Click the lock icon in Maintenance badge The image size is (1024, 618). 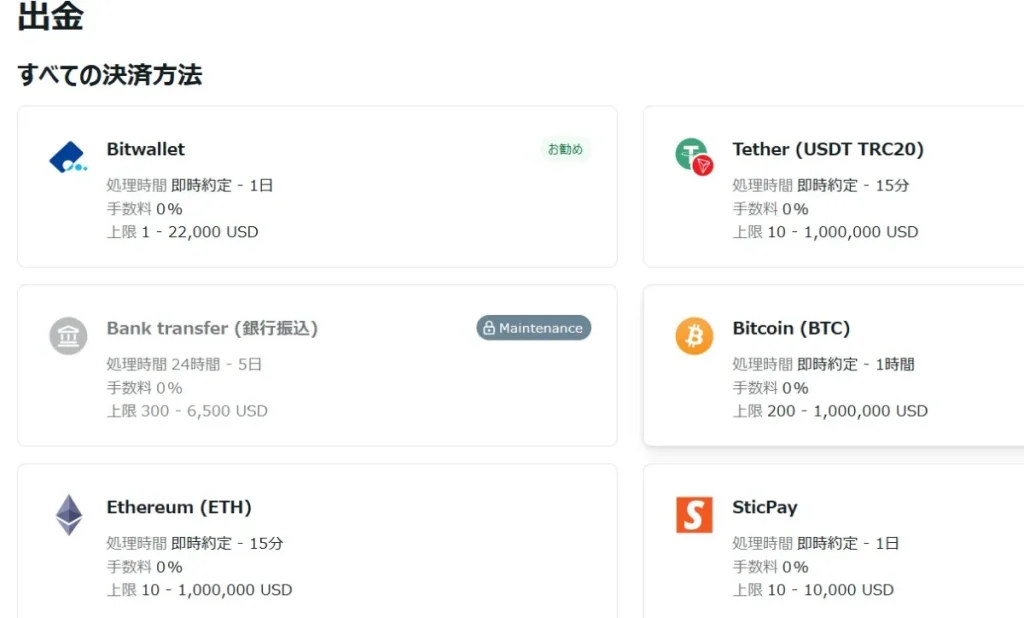(x=488, y=328)
